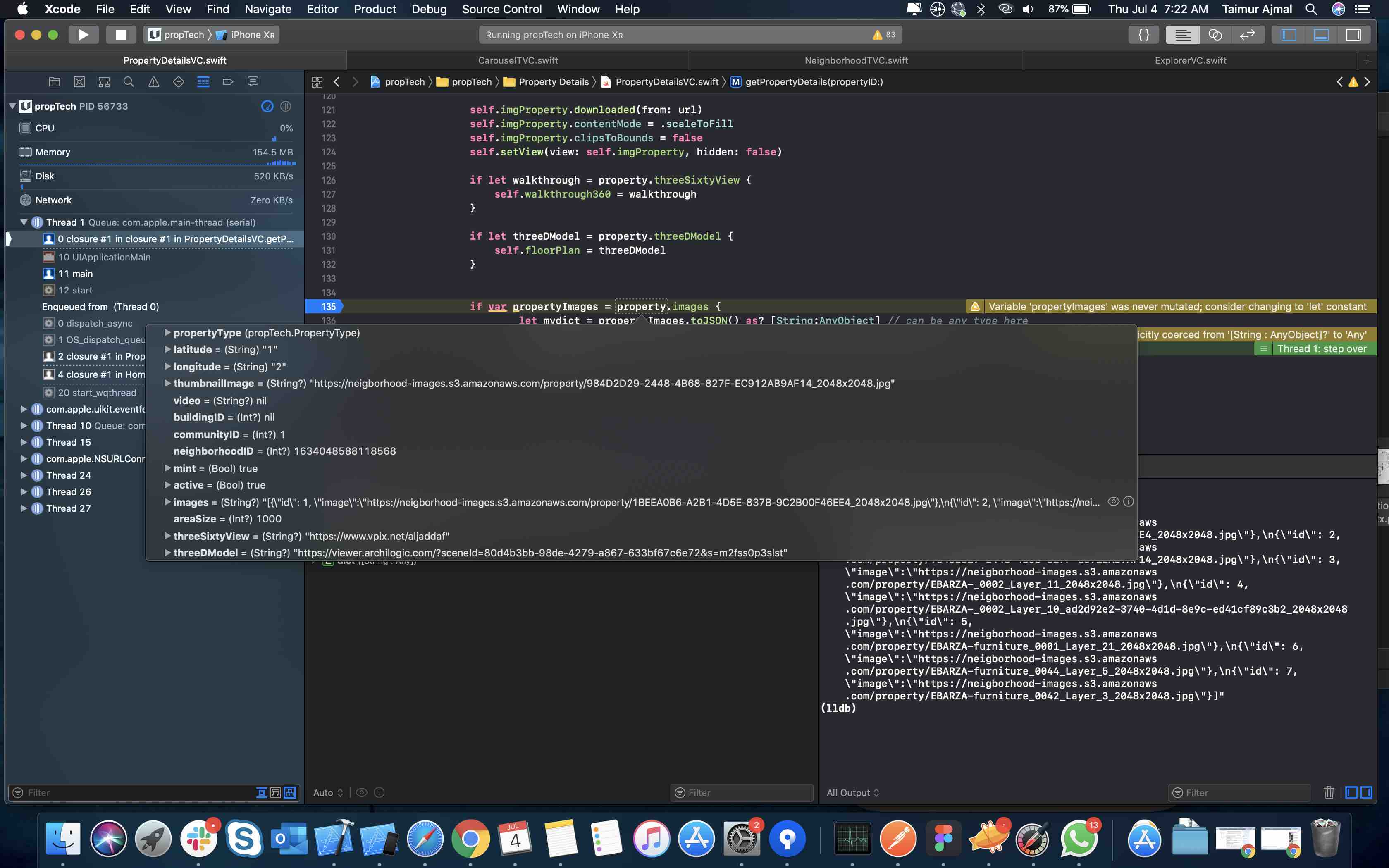This screenshot has width=1389, height=868.
Task: Open the Debug navigator tab icon
Action: [203, 82]
